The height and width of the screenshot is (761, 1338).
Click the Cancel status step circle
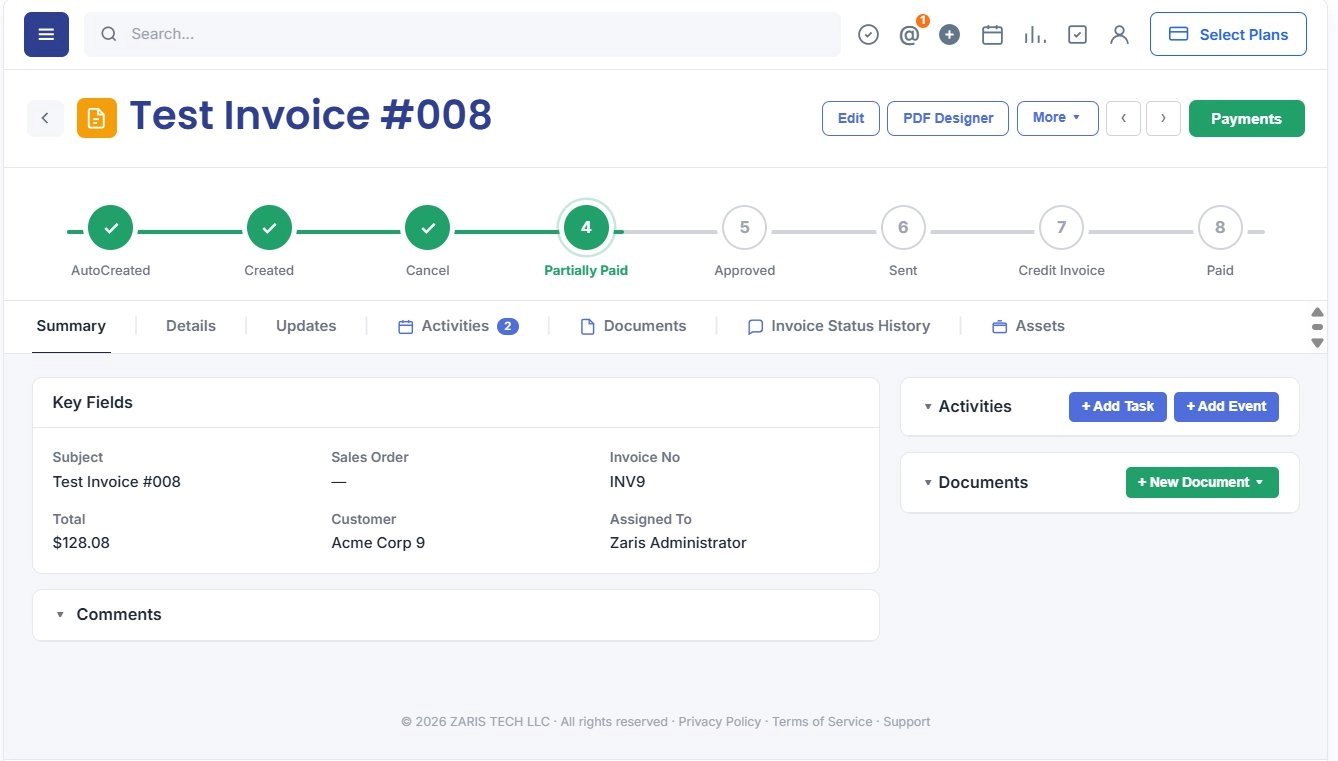[427, 228]
